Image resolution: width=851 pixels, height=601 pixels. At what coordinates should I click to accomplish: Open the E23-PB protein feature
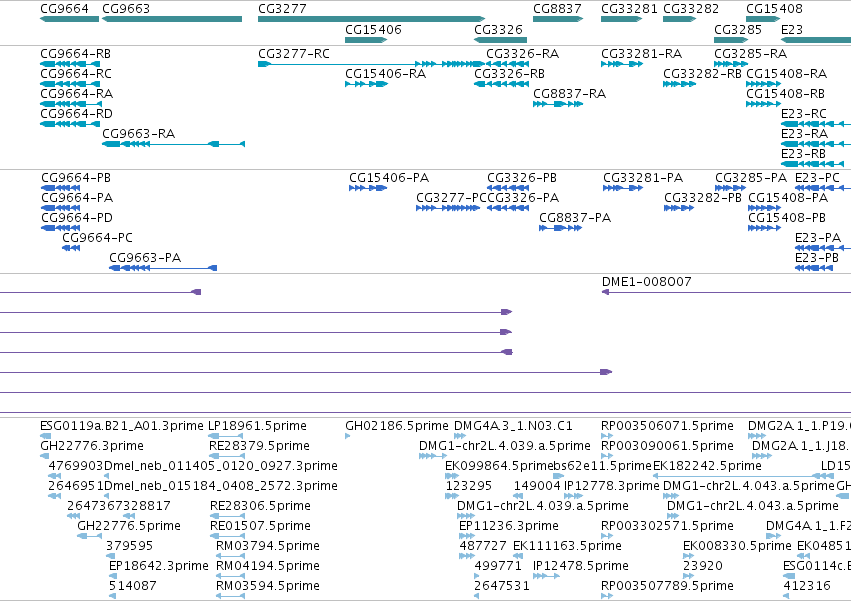(814, 268)
